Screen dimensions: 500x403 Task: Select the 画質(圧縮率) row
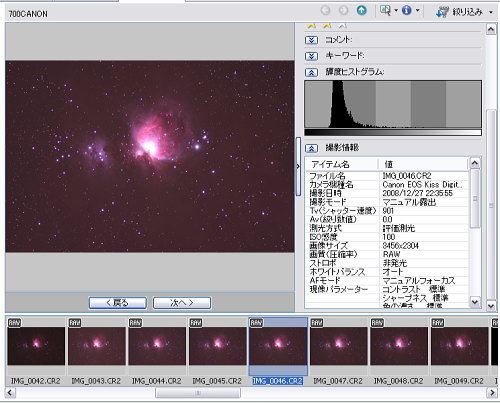[x=387, y=254]
